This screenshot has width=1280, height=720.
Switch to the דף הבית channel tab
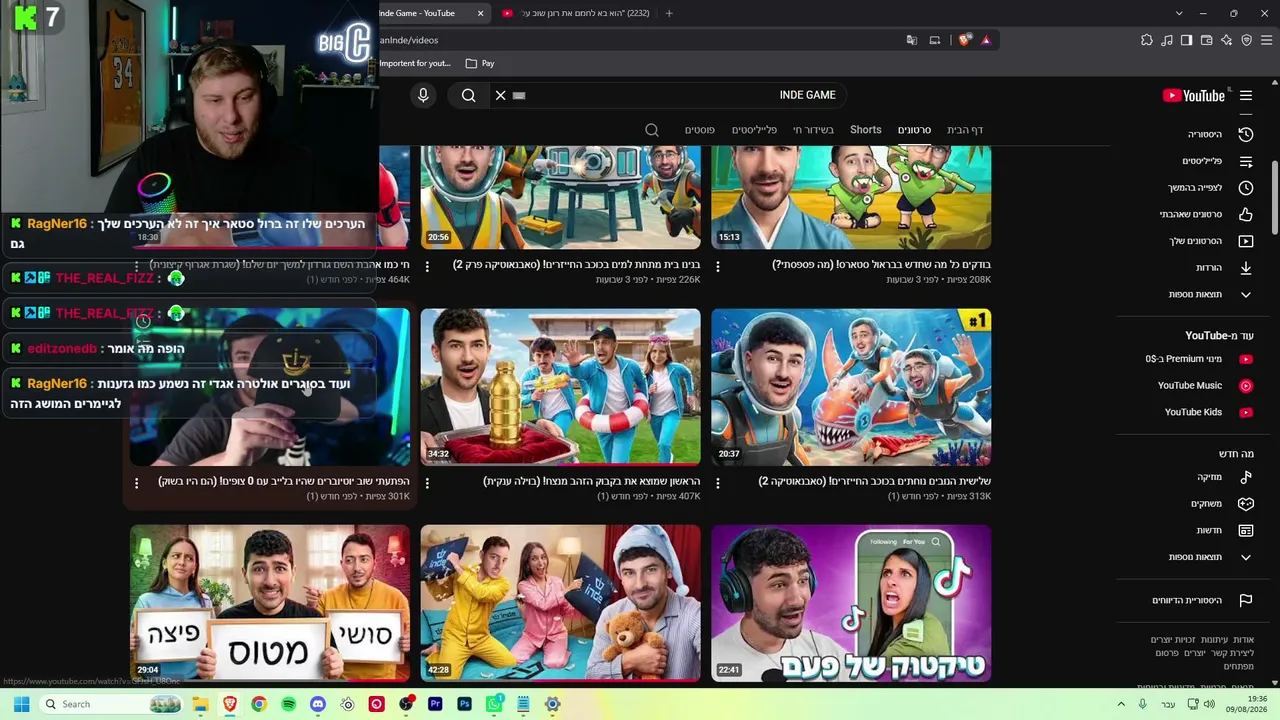(x=965, y=130)
